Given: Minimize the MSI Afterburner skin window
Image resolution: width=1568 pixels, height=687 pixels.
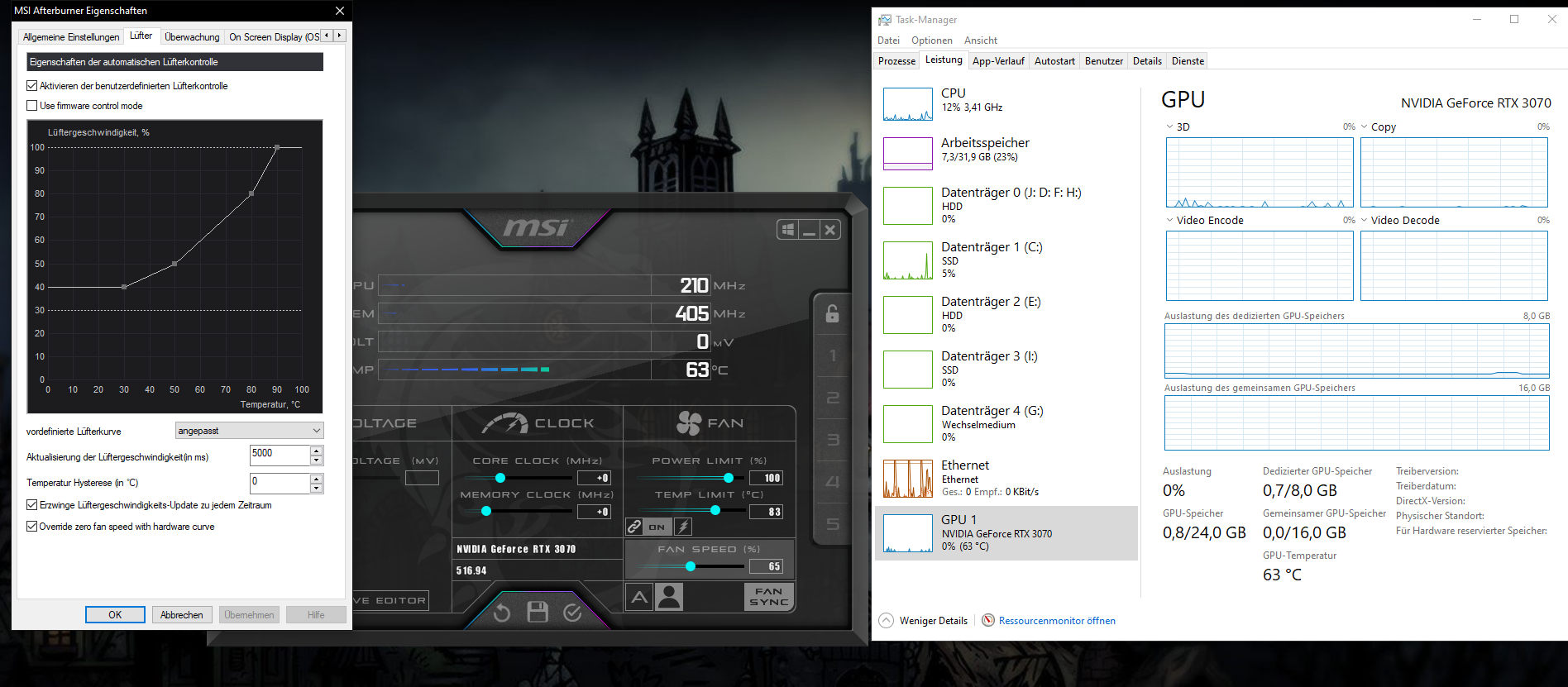Looking at the screenshot, I should 809,230.
